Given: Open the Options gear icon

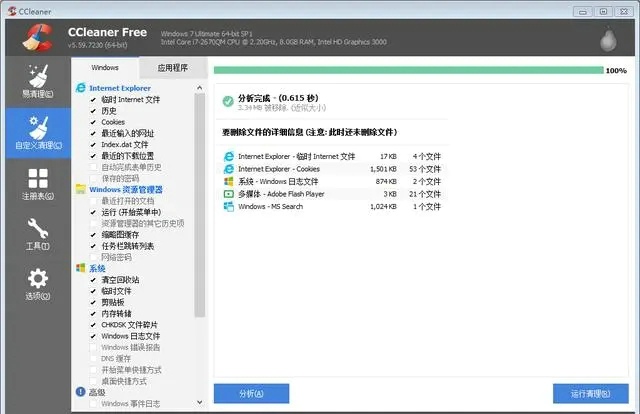Looking at the screenshot, I should tap(38, 279).
